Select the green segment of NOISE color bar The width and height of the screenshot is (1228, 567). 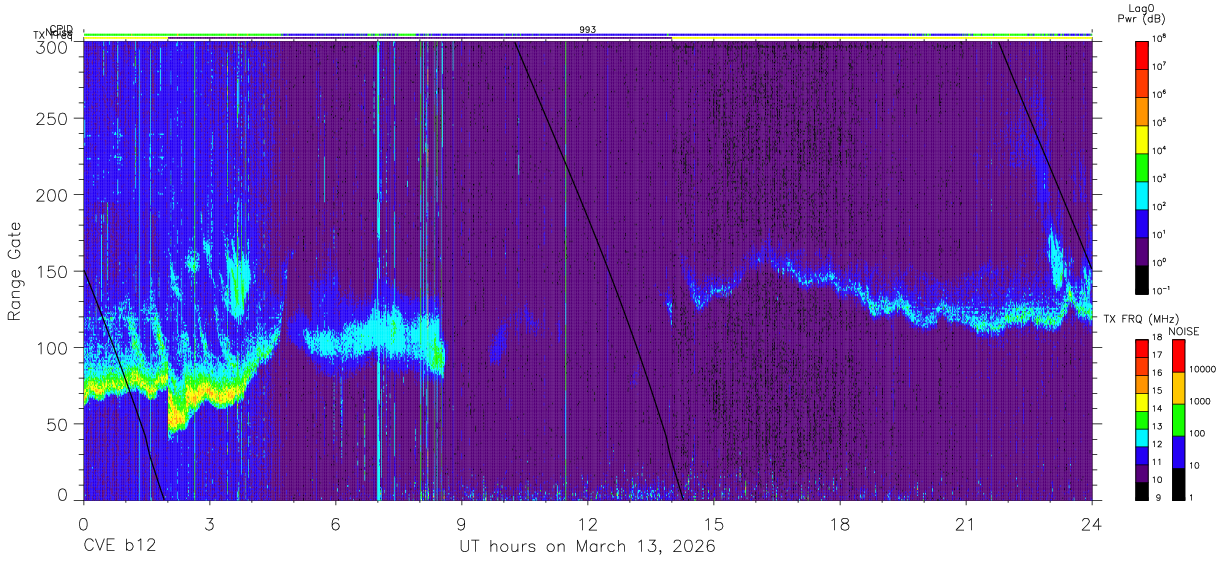pos(1178,419)
